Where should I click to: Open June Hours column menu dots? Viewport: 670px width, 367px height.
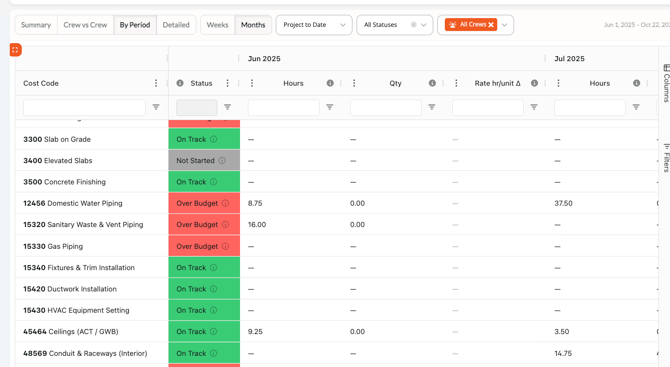252,83
